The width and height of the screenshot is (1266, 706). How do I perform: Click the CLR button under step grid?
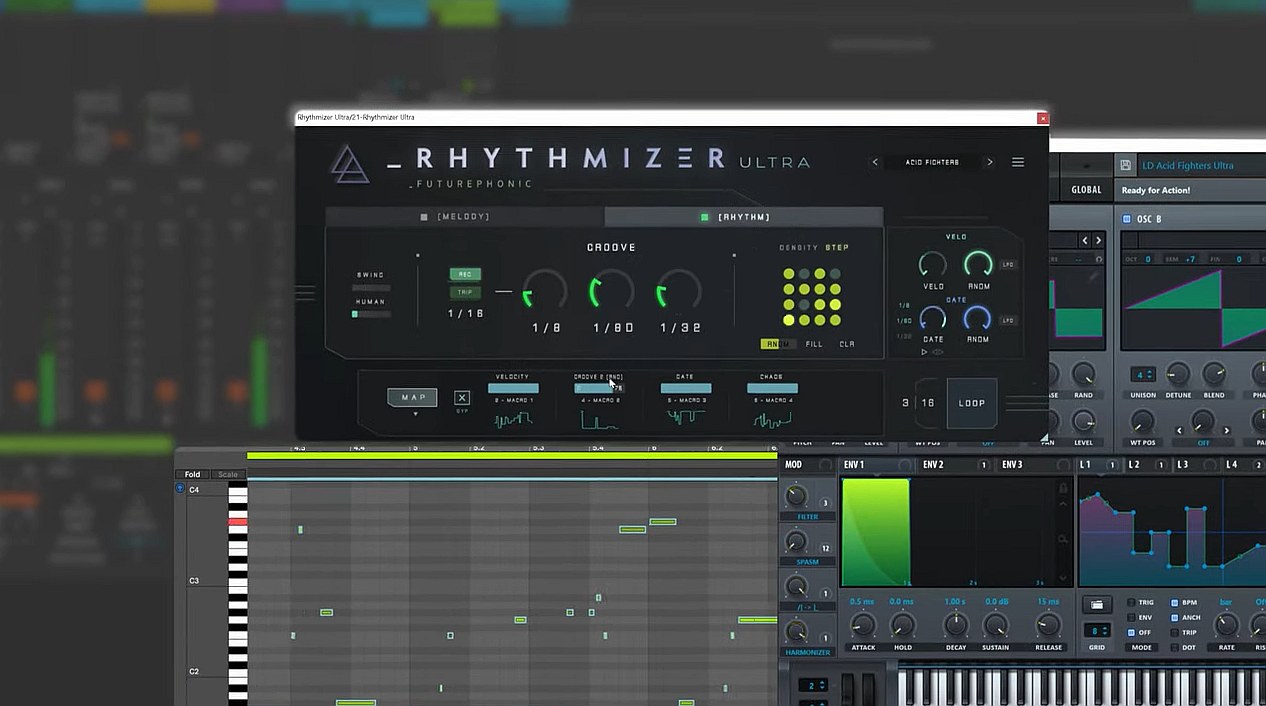(847, 344)
